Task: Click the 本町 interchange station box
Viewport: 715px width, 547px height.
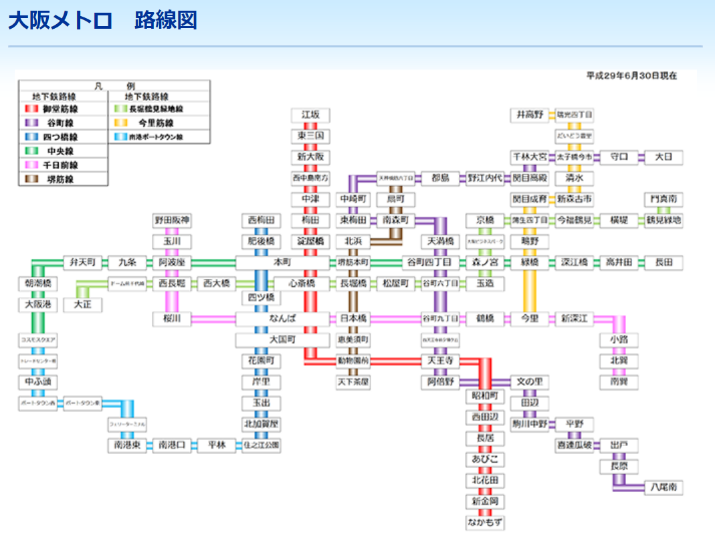Action: point(282,263)
